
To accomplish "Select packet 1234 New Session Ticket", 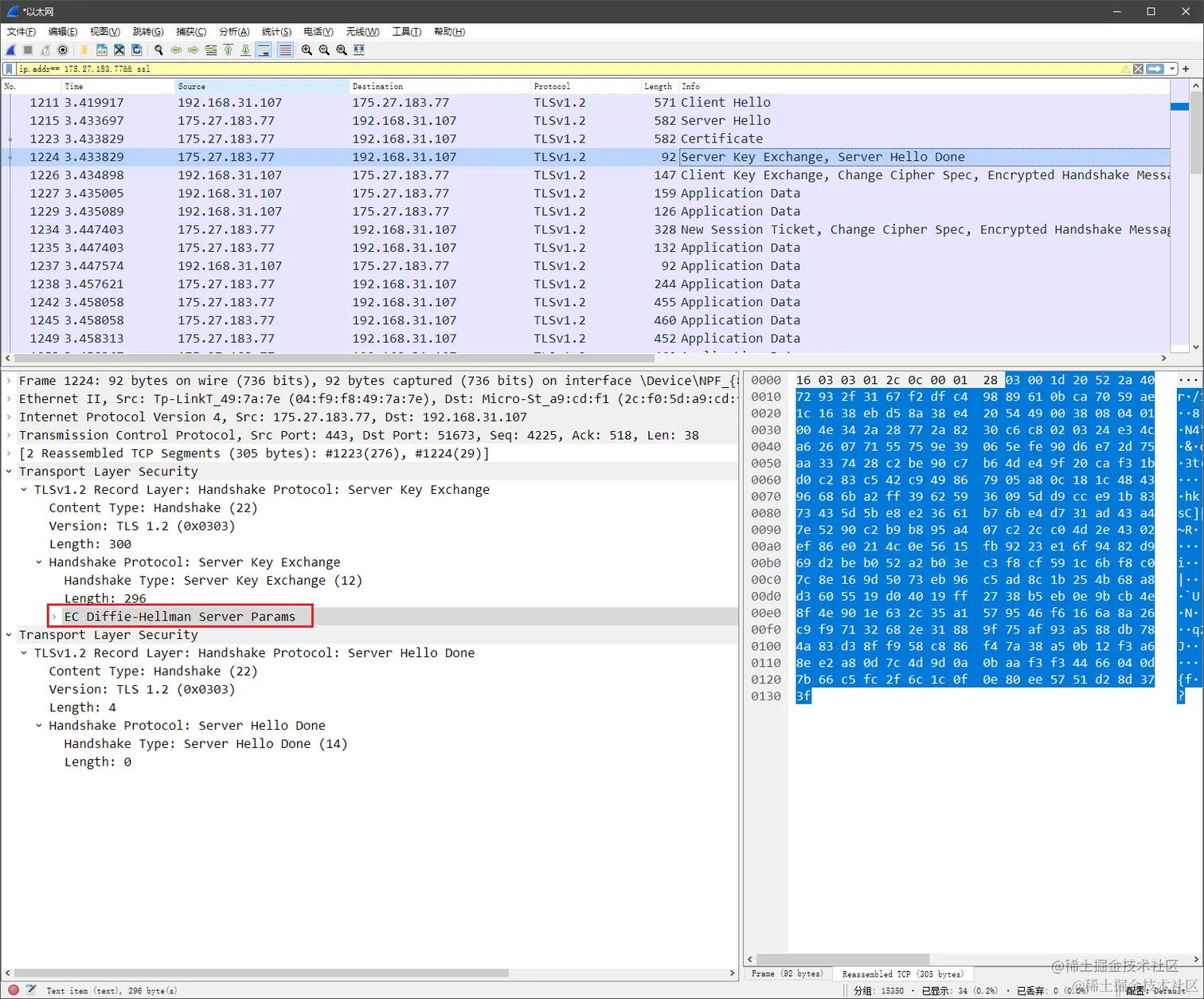I will click(x=585, y=229).
